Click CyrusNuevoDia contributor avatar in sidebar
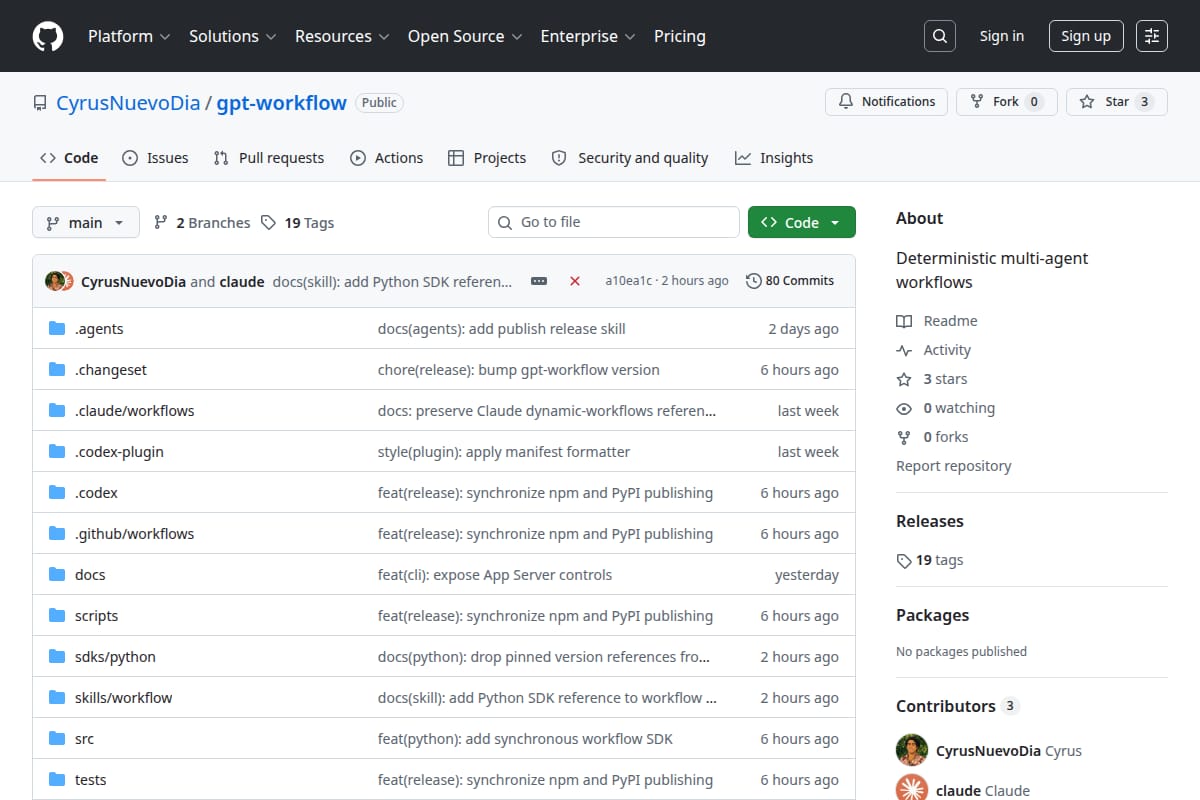The width and height of the screenshot is (1200, 800). pyautogui.click(x=912, y=750)
